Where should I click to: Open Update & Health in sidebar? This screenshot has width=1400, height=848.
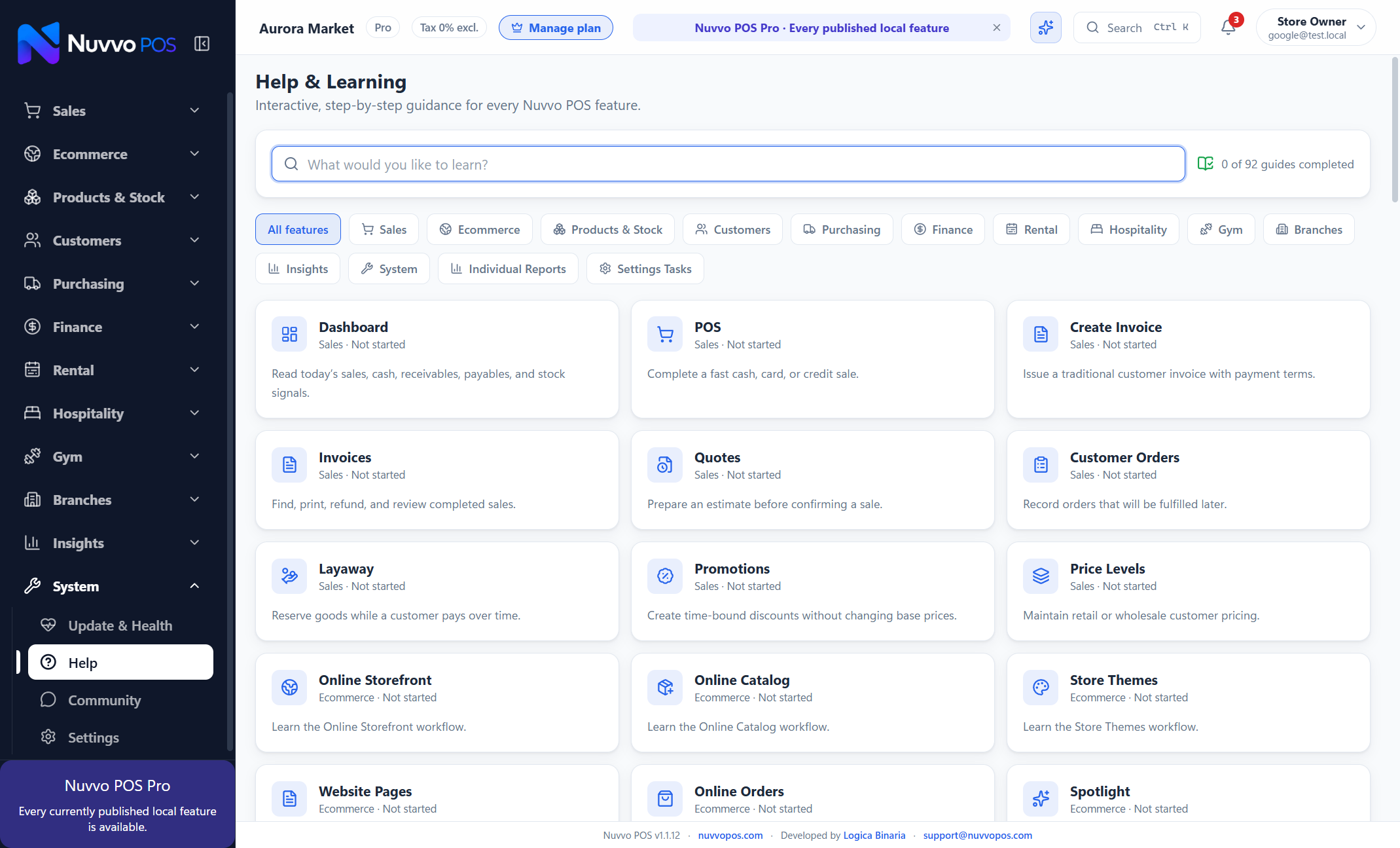tap(120, 625)
